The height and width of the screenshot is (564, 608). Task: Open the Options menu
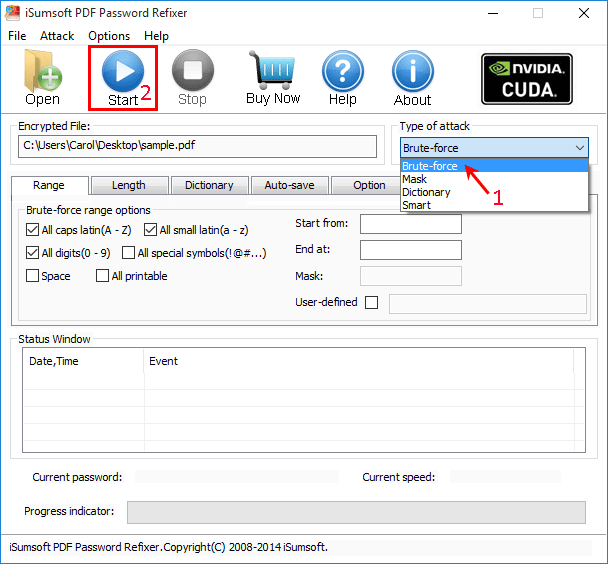tap(109, 36)
